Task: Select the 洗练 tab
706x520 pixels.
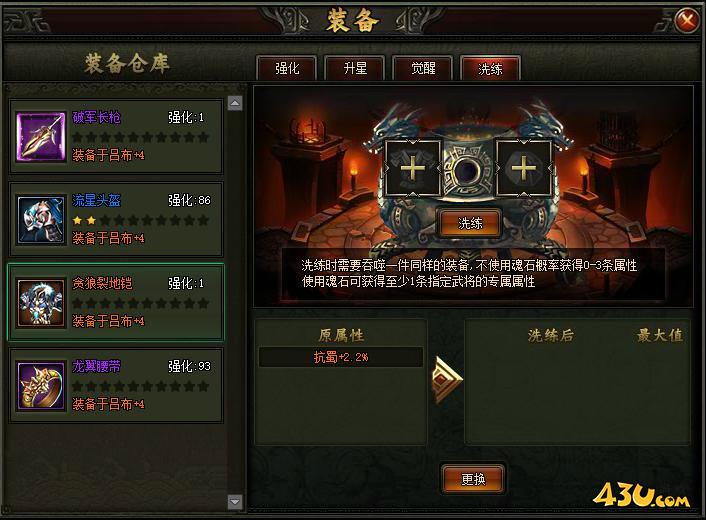Action: (x=490, y=68)
